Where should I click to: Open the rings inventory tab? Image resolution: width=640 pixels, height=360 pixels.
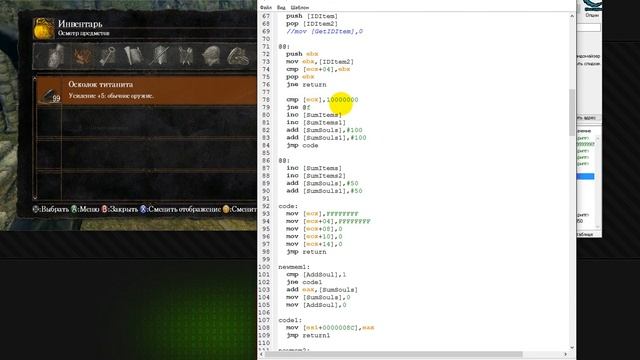click(x=238, y=57)
